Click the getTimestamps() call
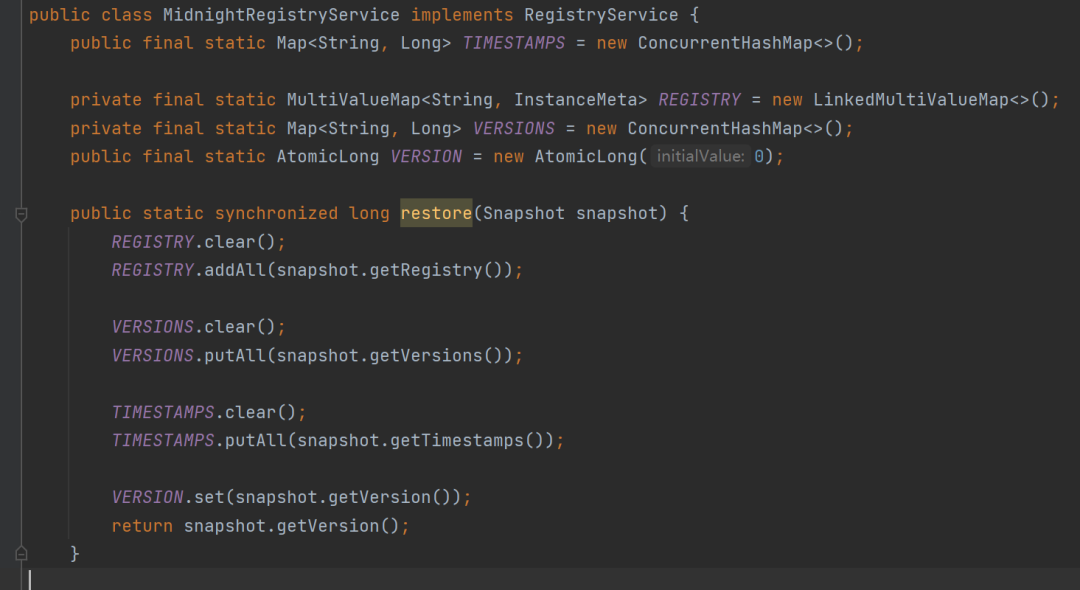This screenshot has height=590, width=1080. point(467,441)
